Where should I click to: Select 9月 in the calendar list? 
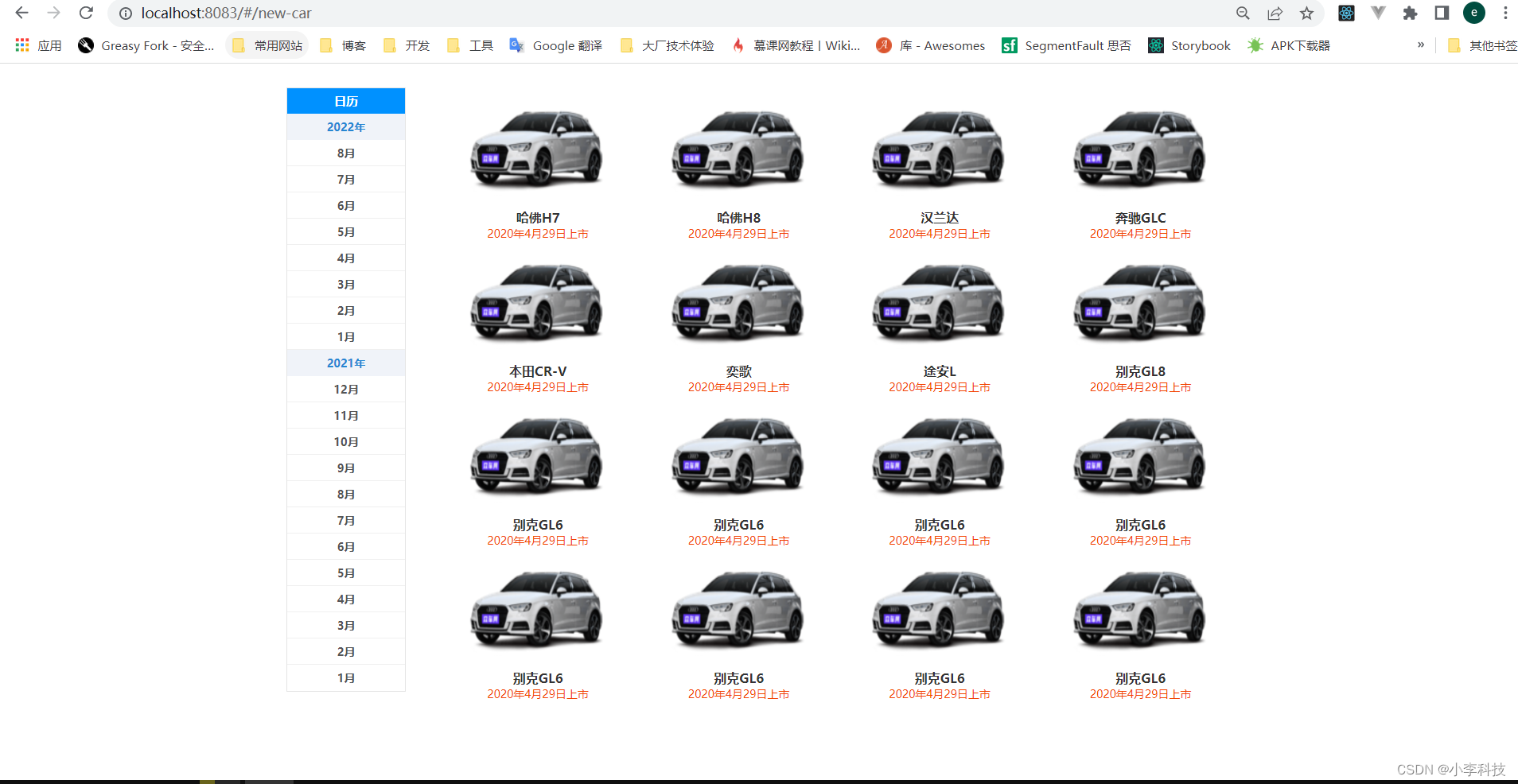point(346,468)
